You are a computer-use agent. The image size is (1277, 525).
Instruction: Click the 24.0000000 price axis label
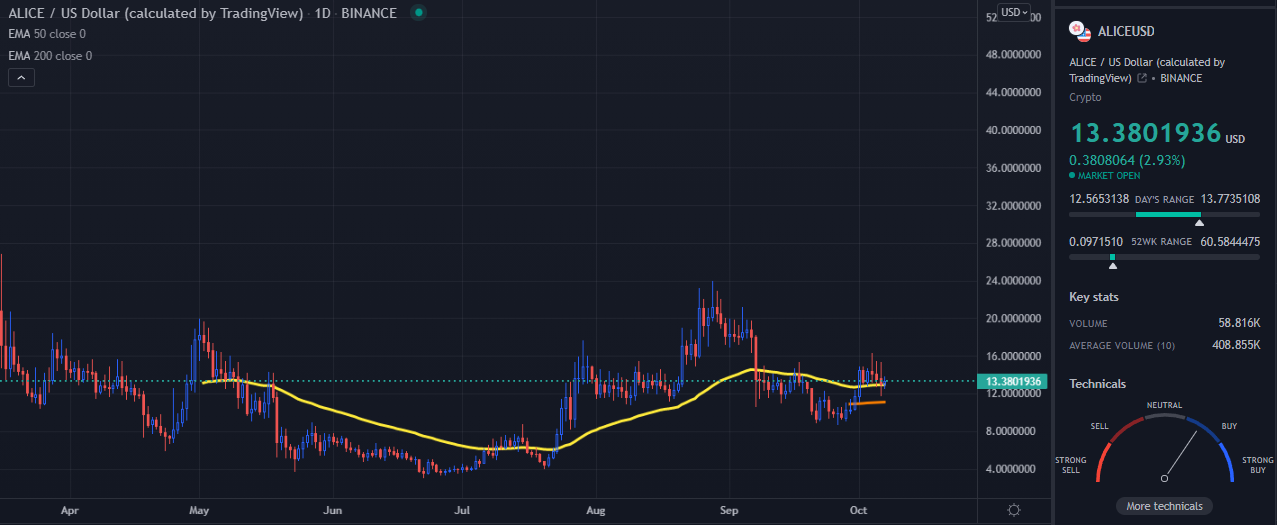click(x=1015, y=281)
